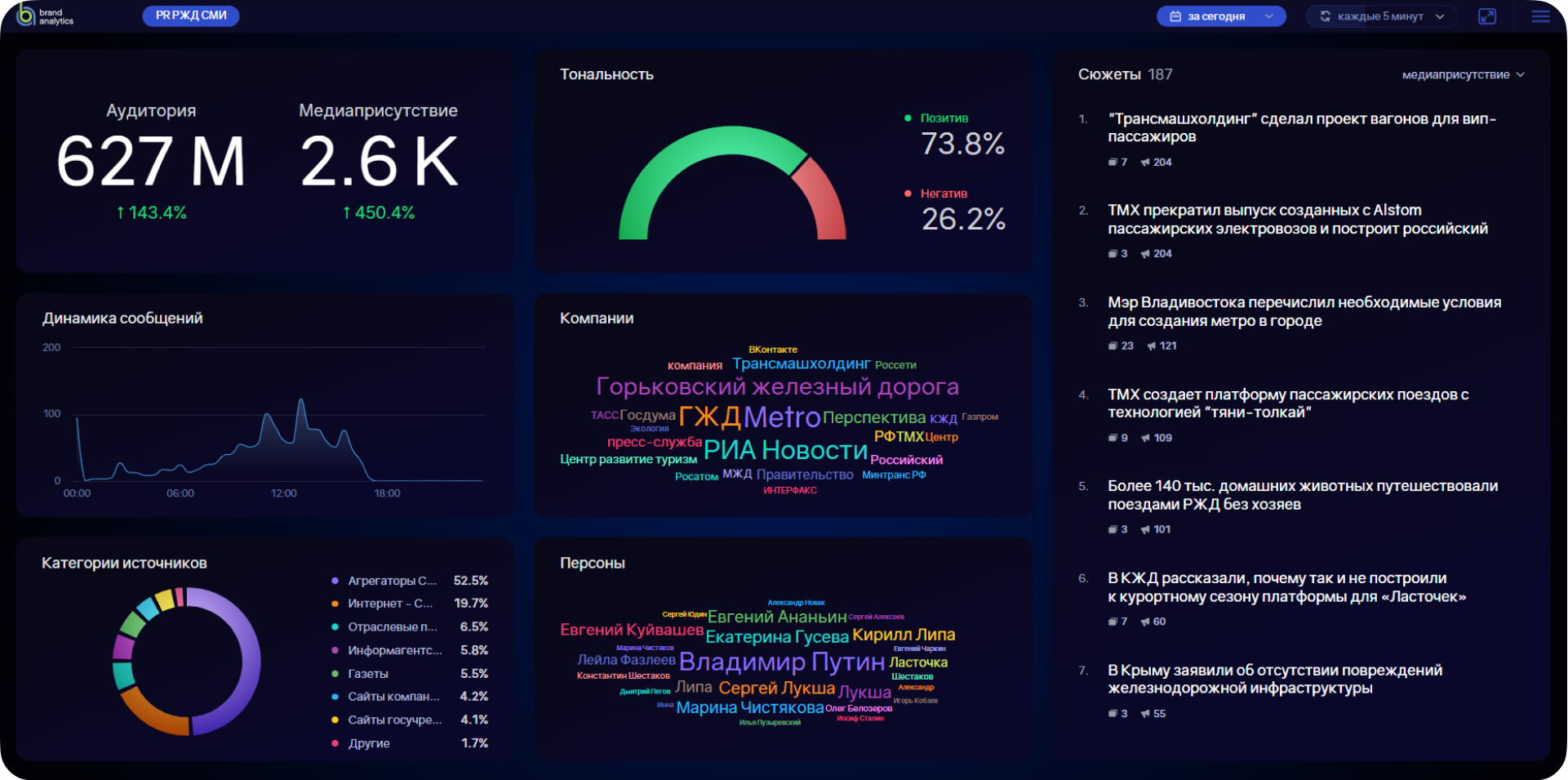Screen dimensions: 1568x780
Task: Open the Крым railway infrastructure story
Action: click(1274, 679)
